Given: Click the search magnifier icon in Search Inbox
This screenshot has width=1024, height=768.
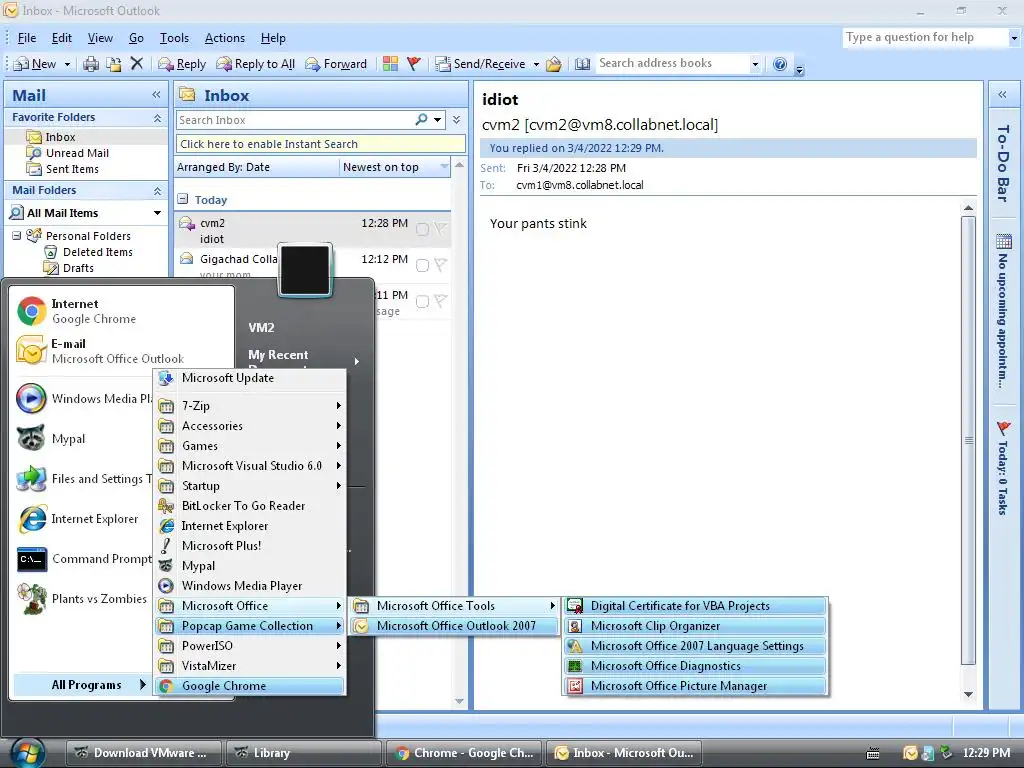Looking at the screenshot, I should (421, 120).
